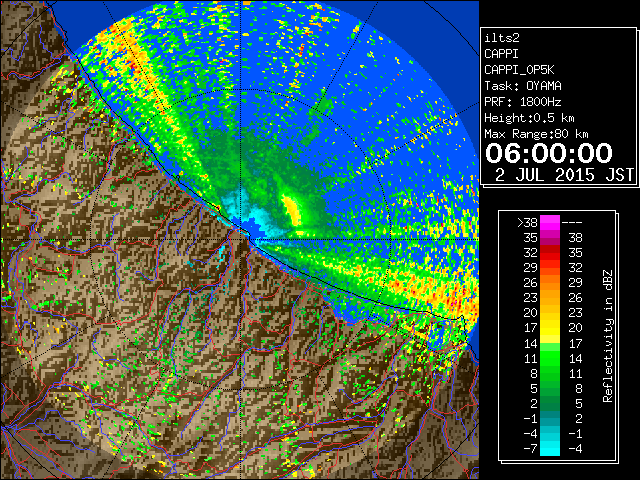Click the yellow 17-20 dBZ legend swatch
This screenshot has width=640, height=480.
[550, 328]
